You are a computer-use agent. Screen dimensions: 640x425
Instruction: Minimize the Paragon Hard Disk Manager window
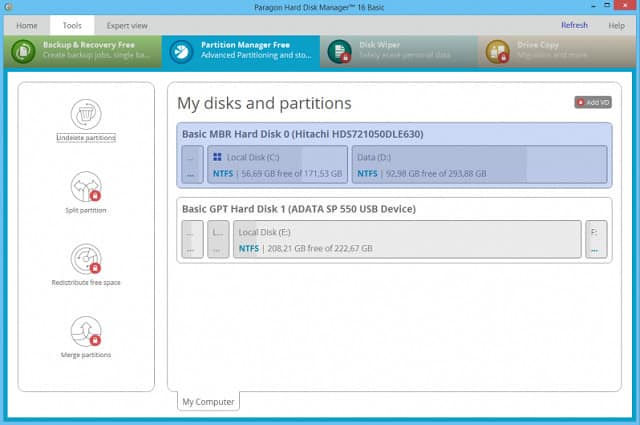point(593,6)
